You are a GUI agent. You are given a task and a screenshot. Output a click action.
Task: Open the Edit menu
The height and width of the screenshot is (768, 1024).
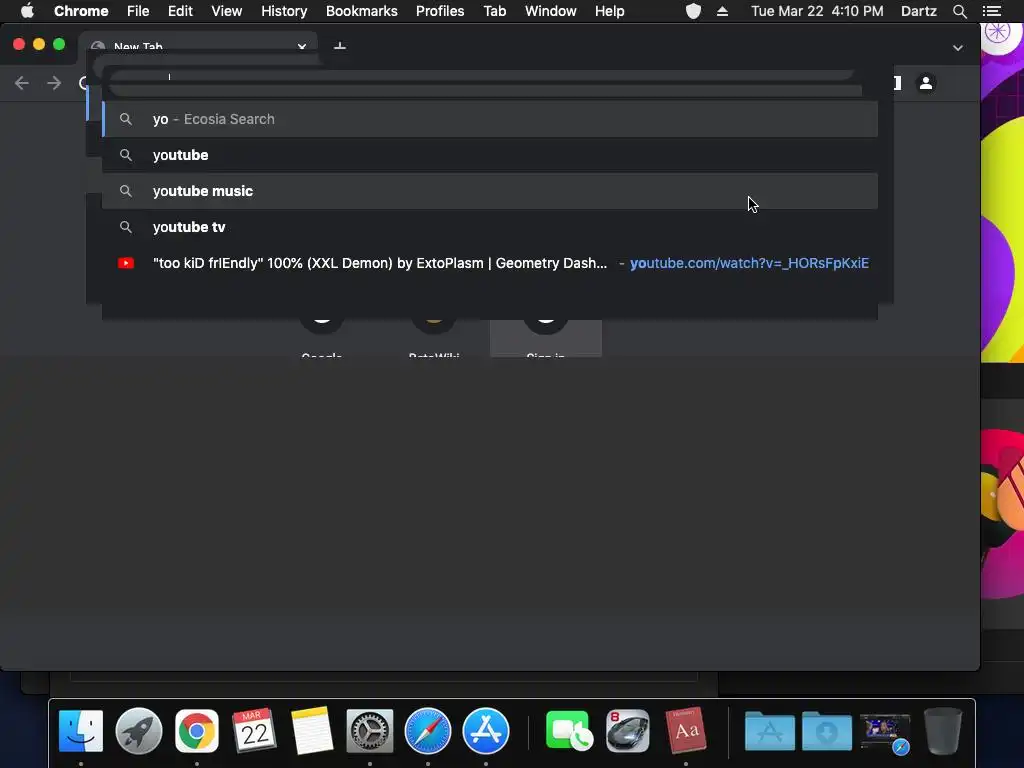pyautogui.click(x=180, y=11)
